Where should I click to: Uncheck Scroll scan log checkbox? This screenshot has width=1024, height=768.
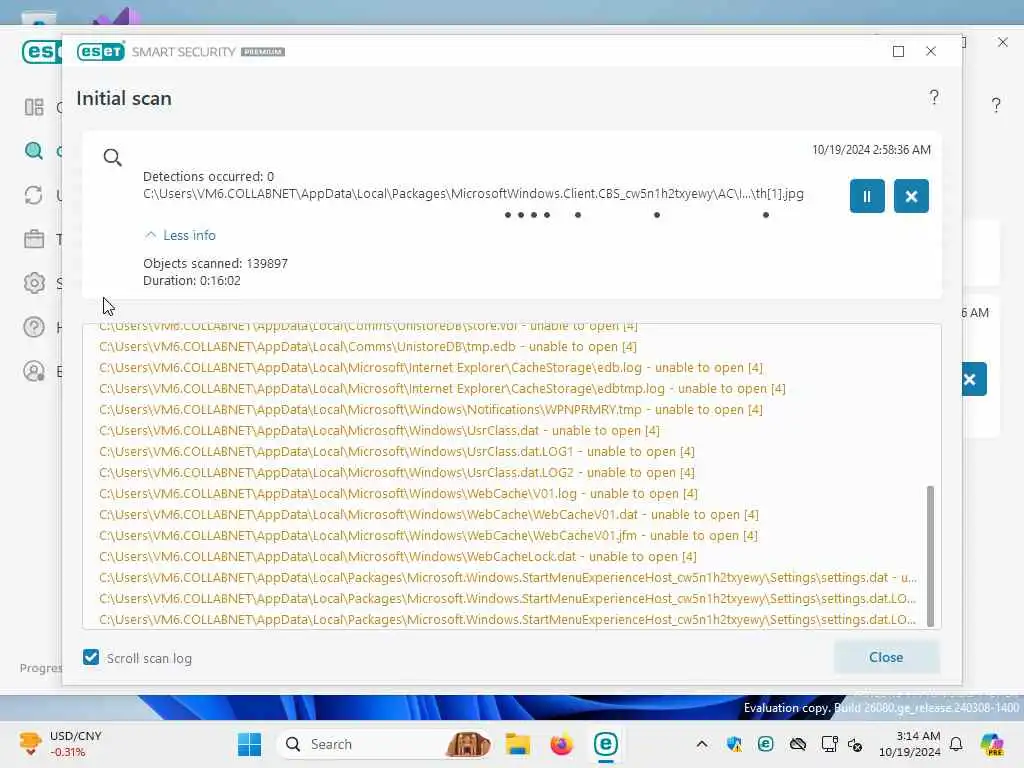click(x=91, y=657)
